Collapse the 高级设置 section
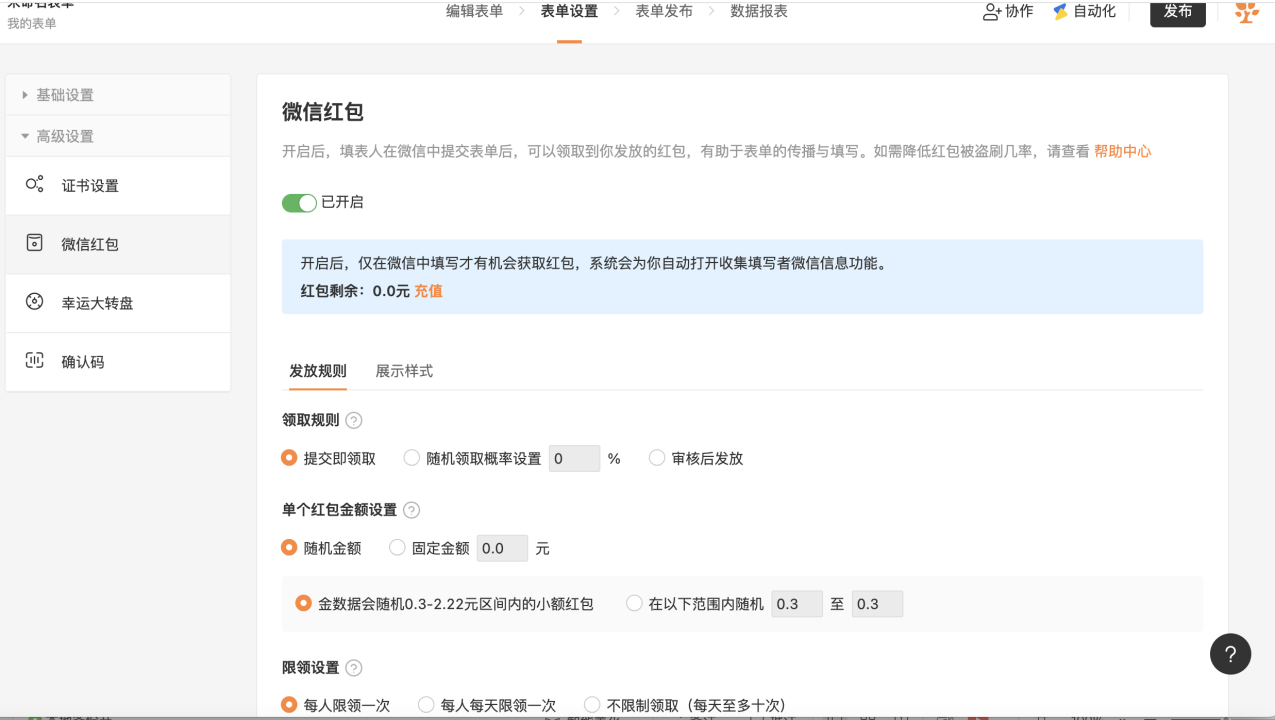This screenshot has width=1275, height=720. pos(118,136)
